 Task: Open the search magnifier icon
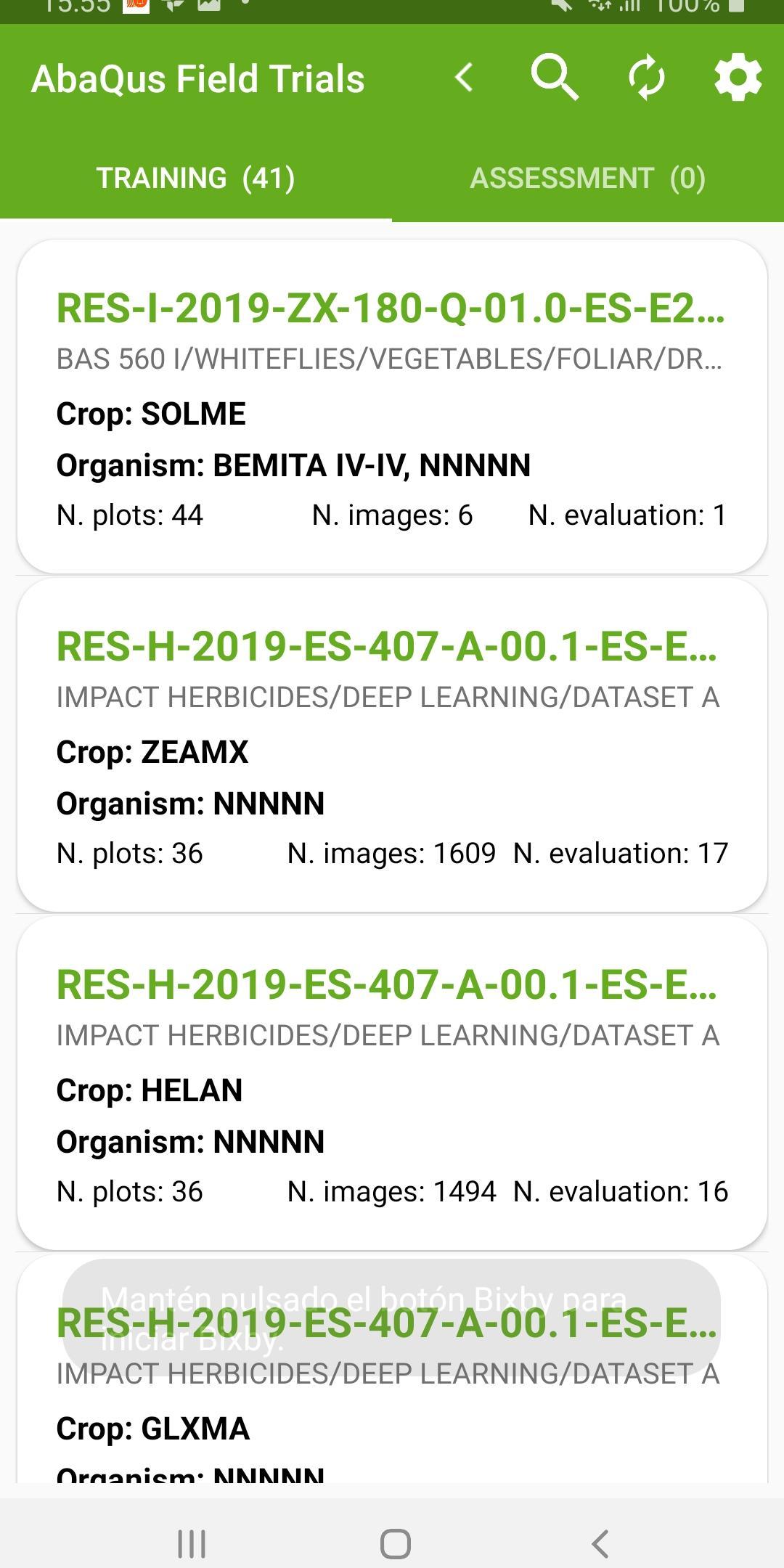(x=555, y=77)
